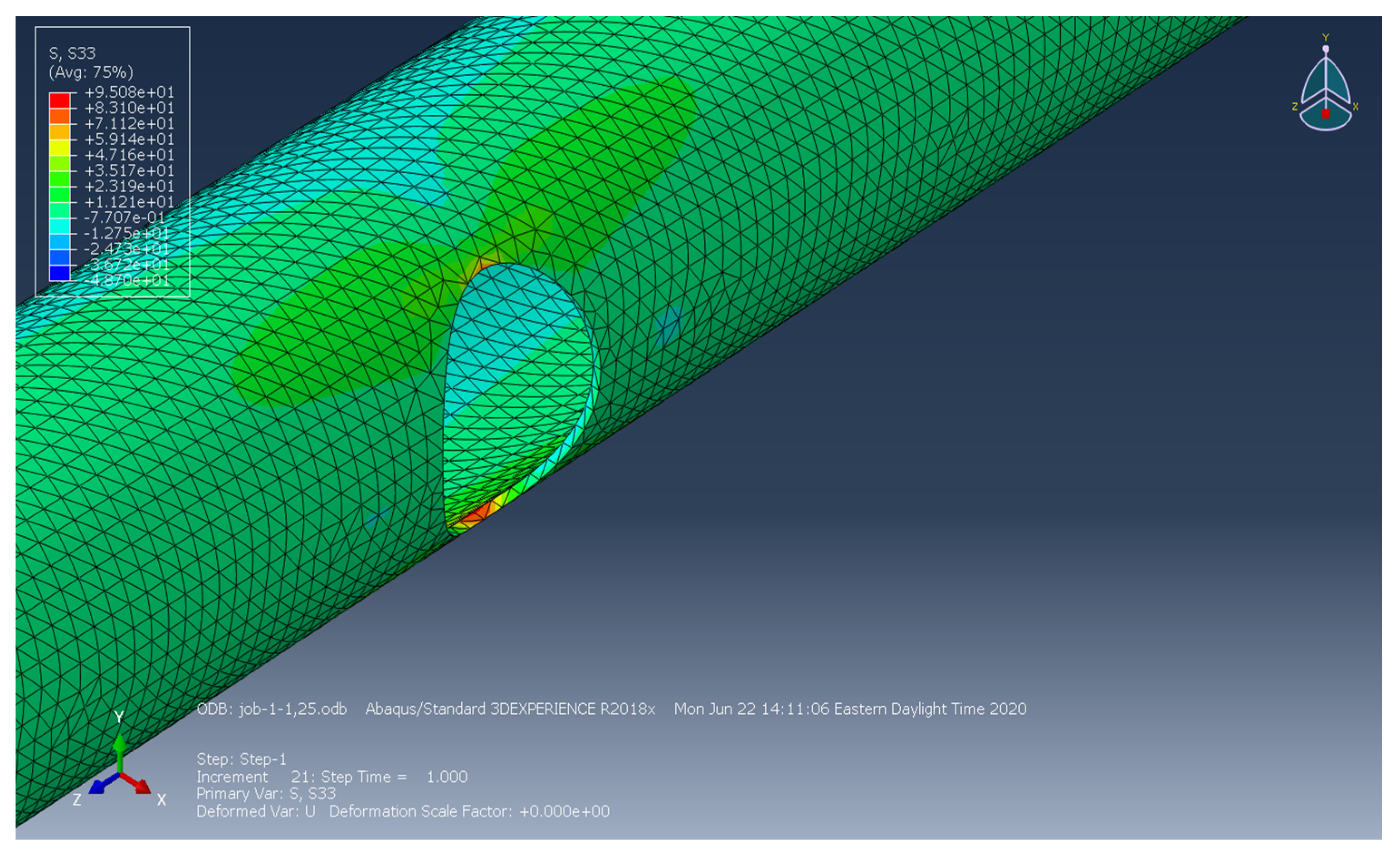Viewport: 1400px width, 860px height.
Task: Select the dark blue minimum legend swatch
Action: (x=60, y=273)
